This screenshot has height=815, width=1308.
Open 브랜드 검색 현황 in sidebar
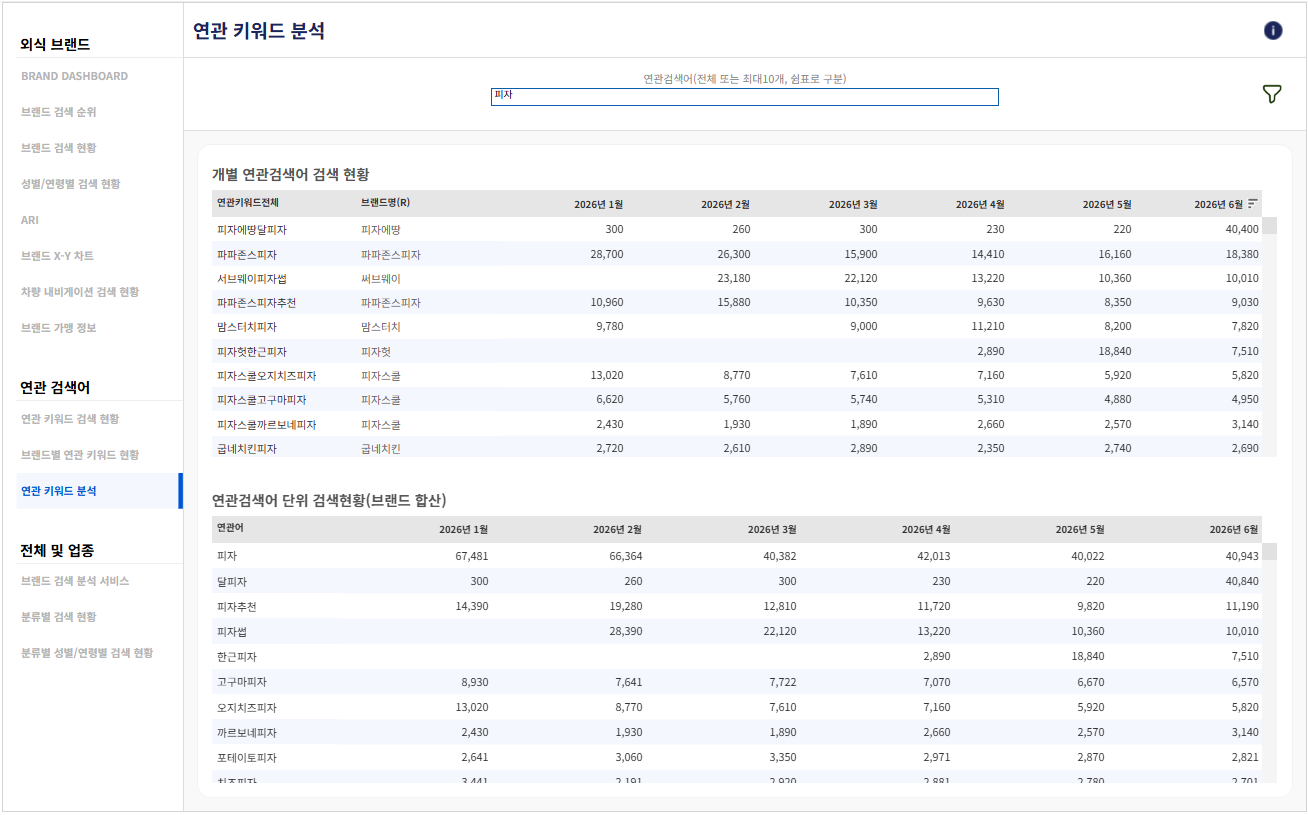point(58,148)
